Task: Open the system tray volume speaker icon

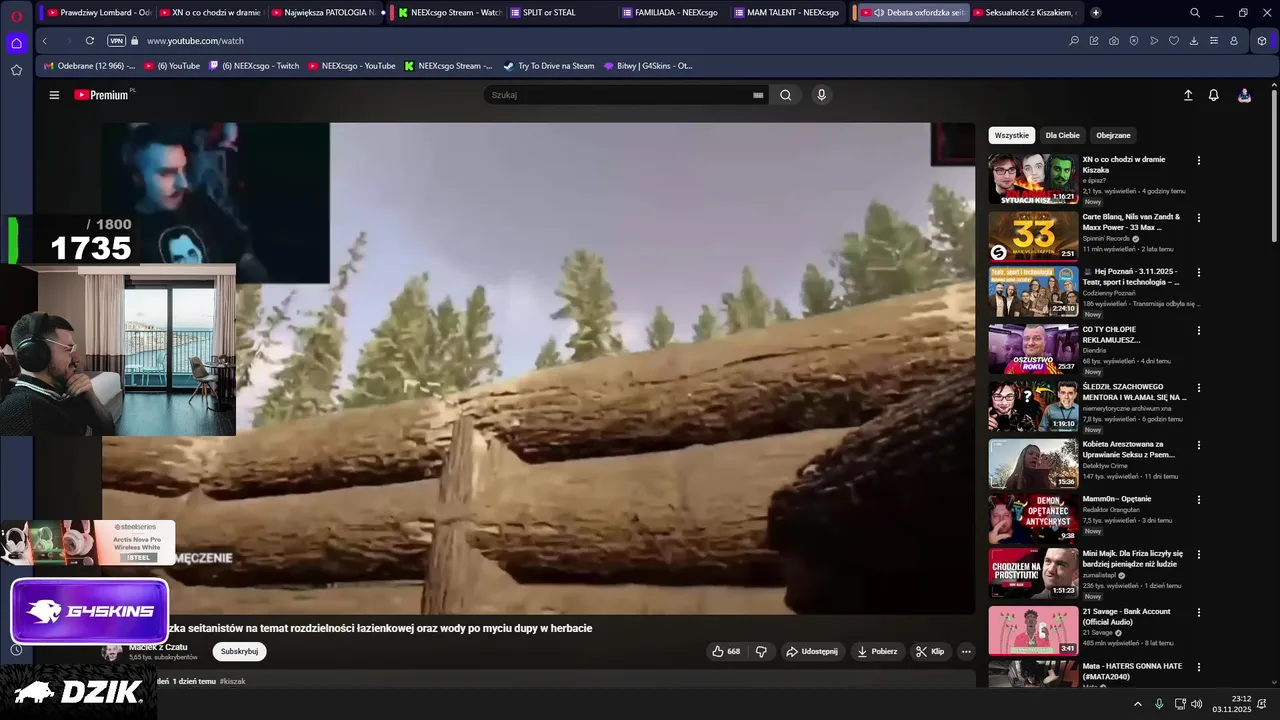Action: 1197,704
